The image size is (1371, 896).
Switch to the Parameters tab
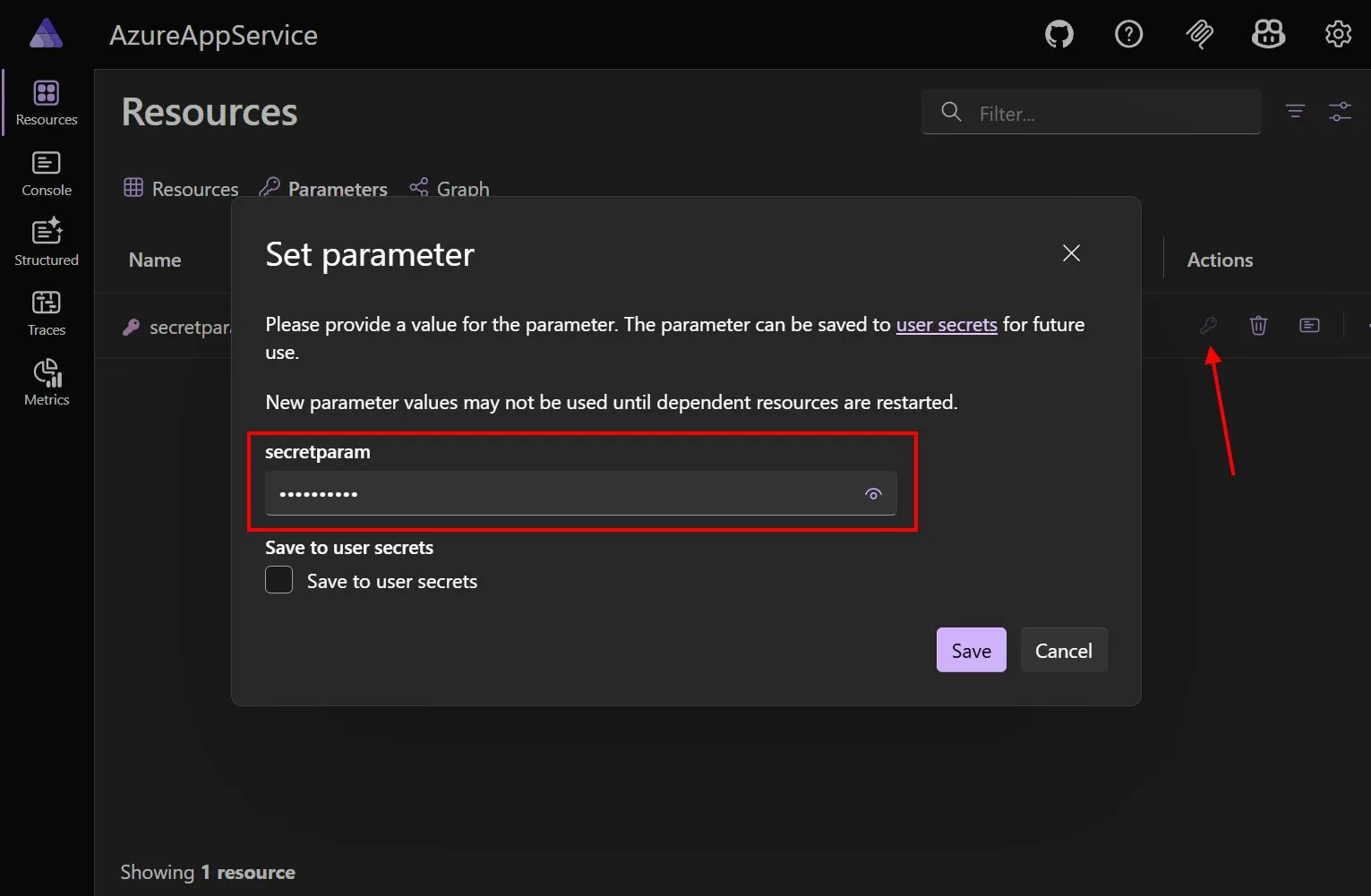pyautogui.click(x=337, y=188)
